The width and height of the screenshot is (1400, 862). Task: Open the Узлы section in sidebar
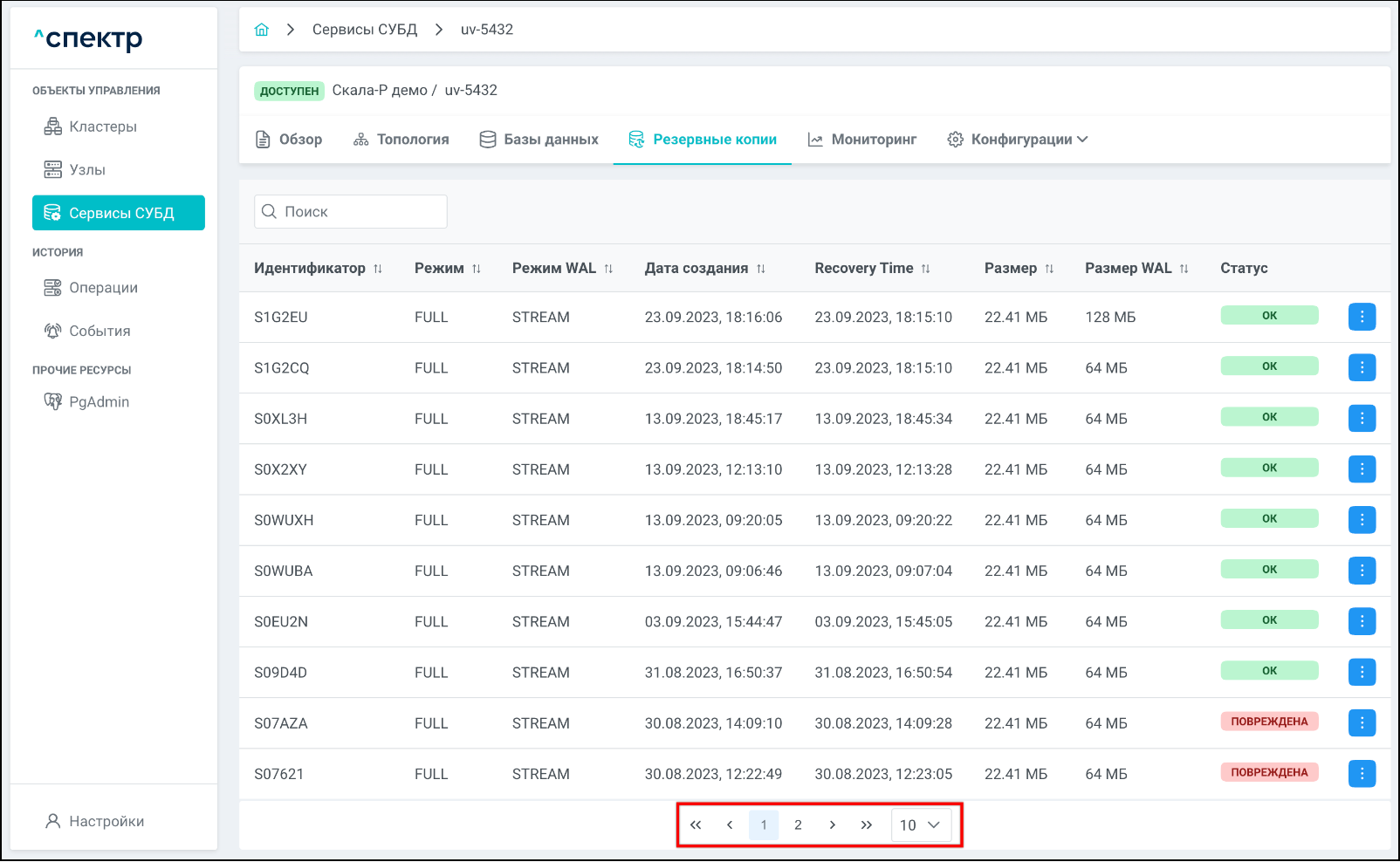coord(86,169)
